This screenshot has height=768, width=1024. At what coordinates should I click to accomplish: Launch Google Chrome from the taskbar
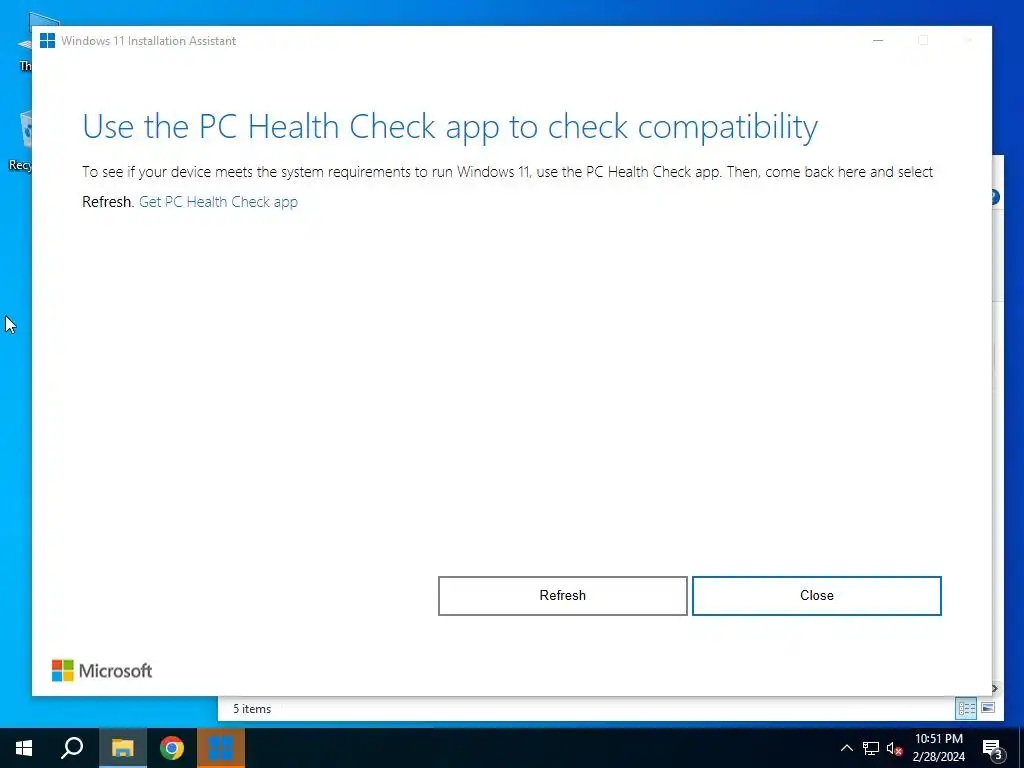[172, 748]
